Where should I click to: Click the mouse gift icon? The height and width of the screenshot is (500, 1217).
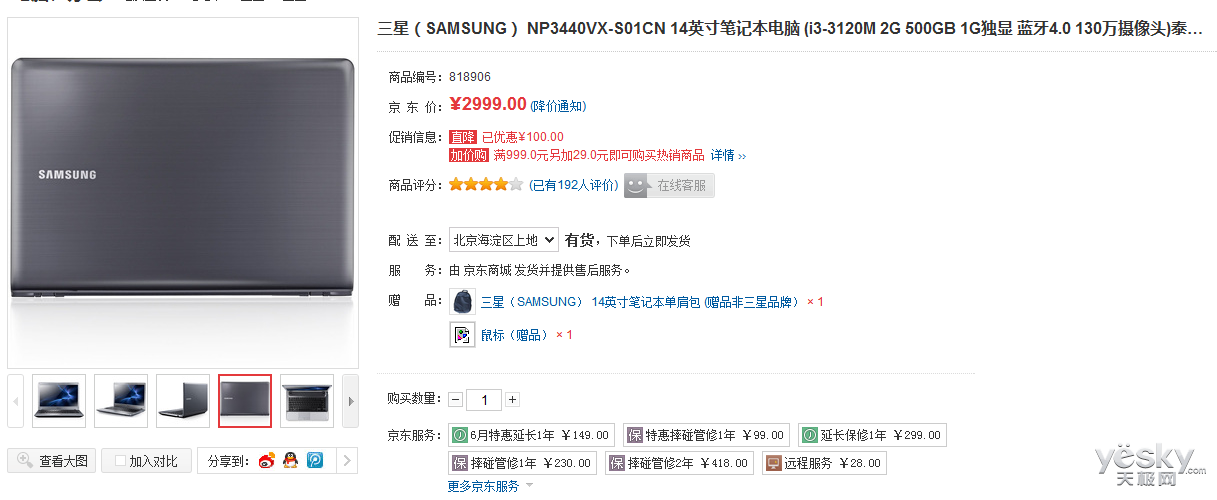pos(462,335)
